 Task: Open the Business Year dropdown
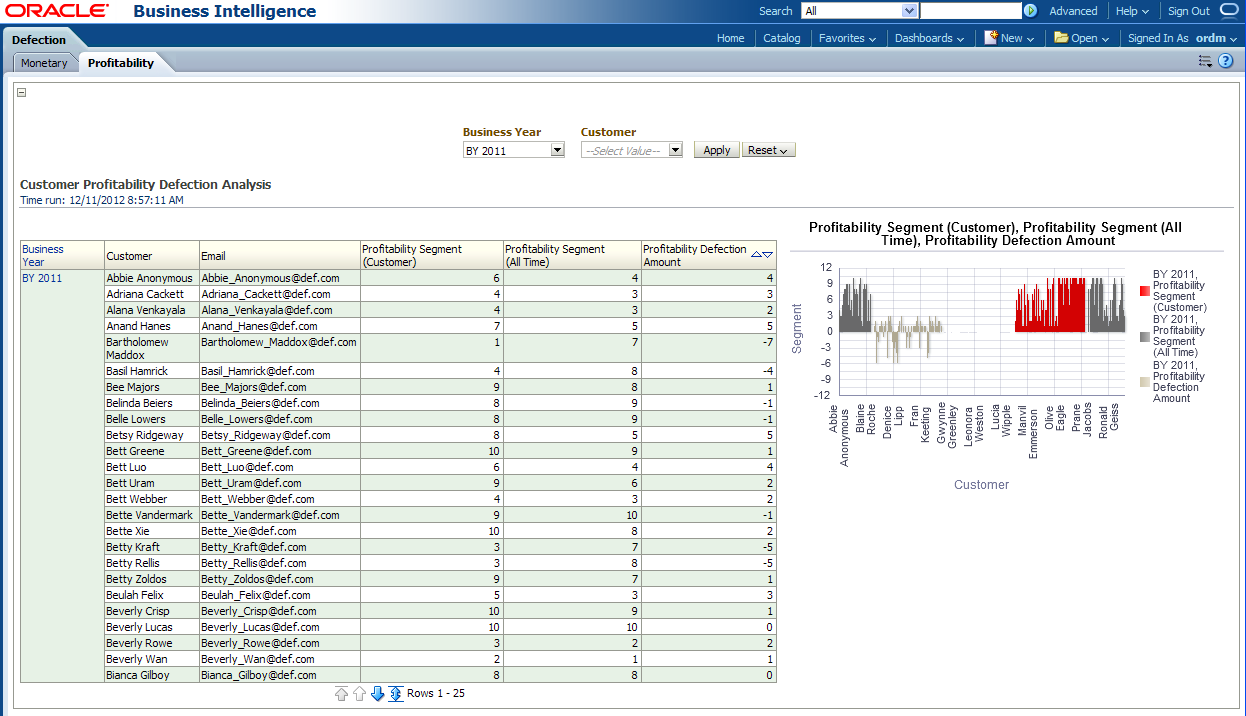click(557, 151)
